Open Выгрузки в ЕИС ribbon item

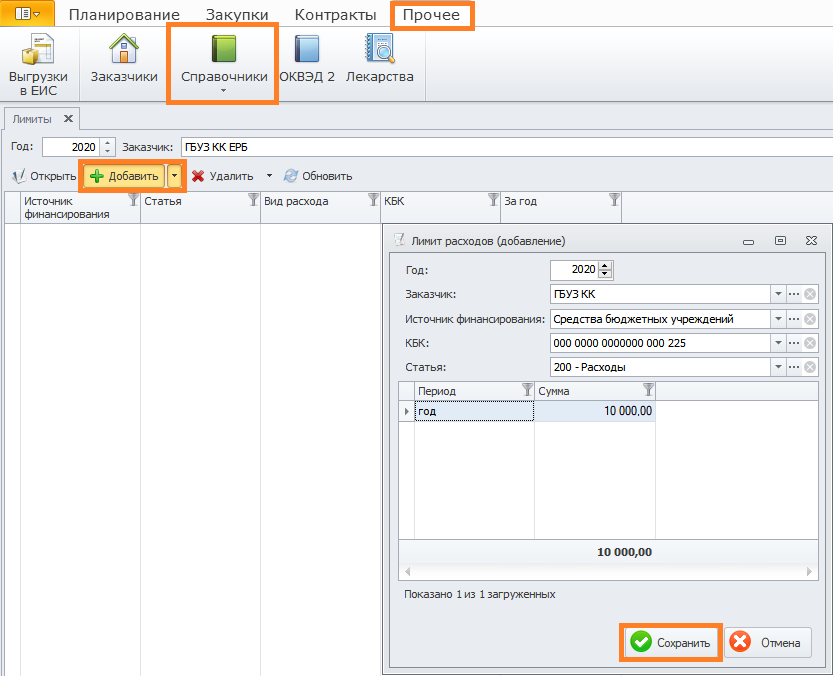tap(38, 65)
